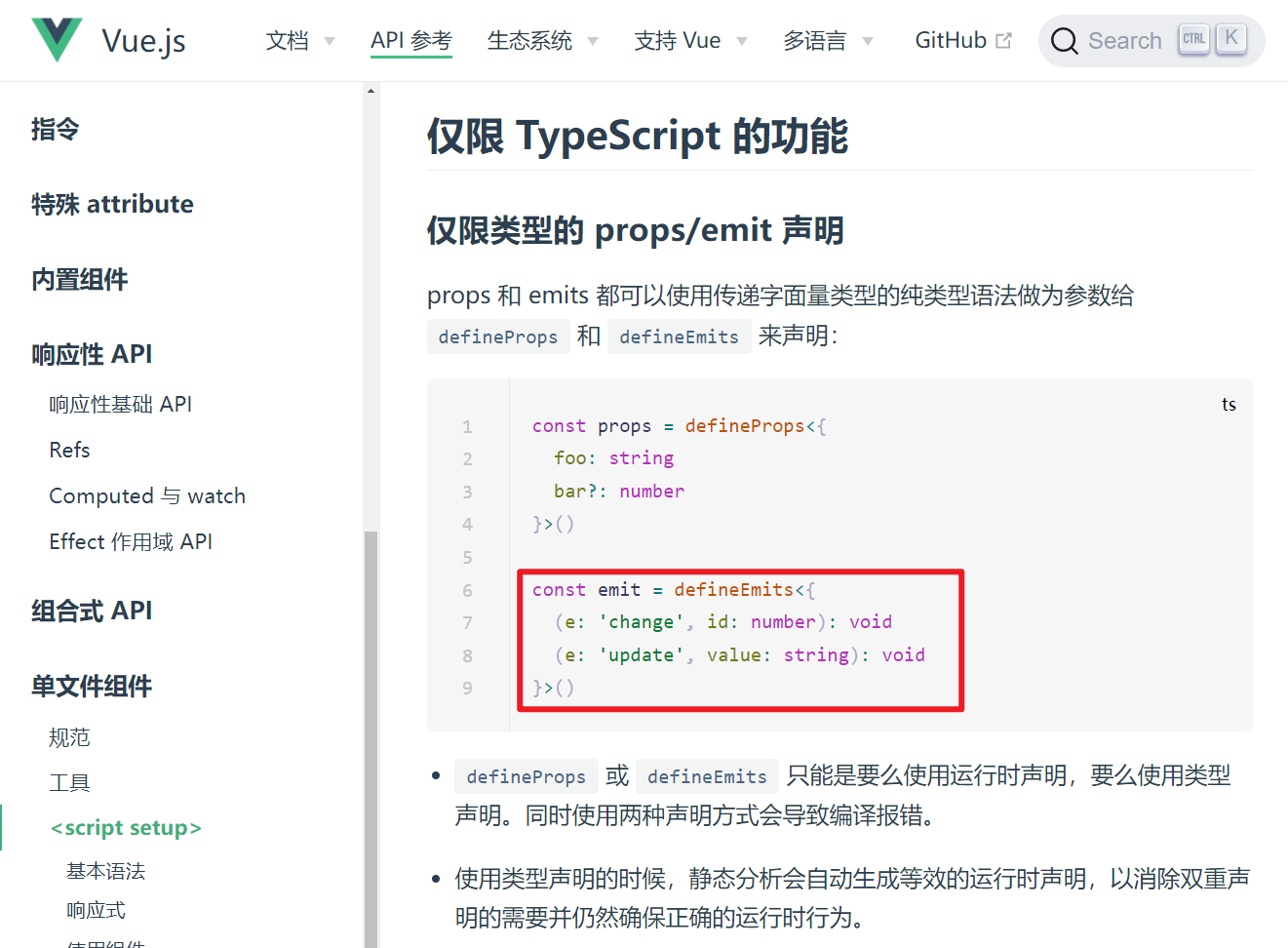Open the 内置组件 sidebar section
This screenshot has height=948, width=1288.
(80, 280)
